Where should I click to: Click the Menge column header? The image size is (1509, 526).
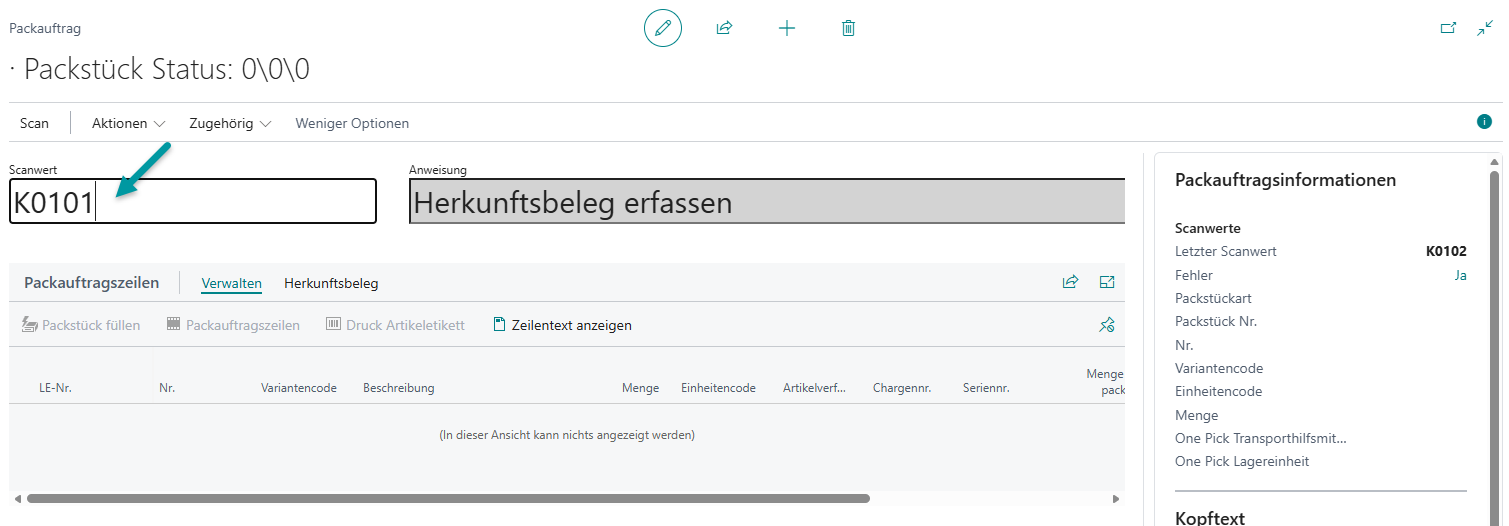[640, 388]
